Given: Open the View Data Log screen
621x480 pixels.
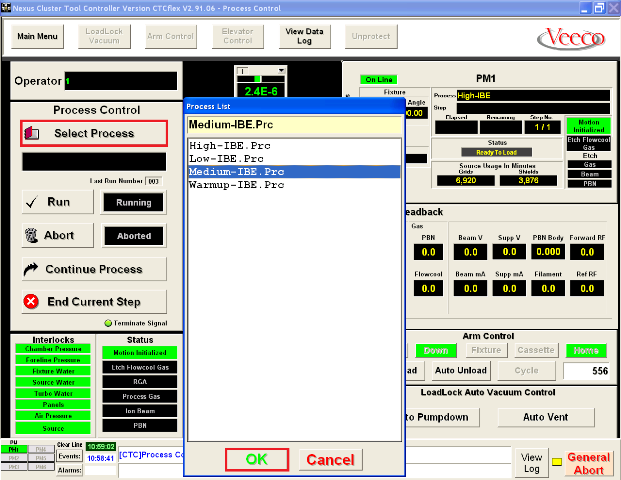Looking at the screenshot, I should click(x=304, y=38).
